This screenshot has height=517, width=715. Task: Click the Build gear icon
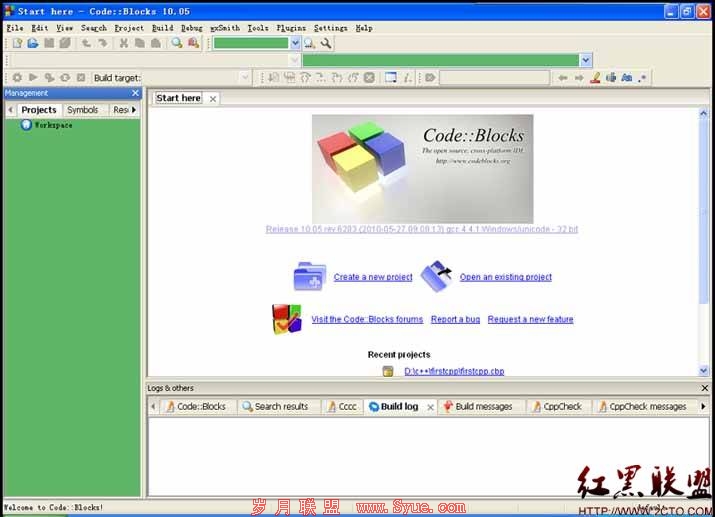coord(17,78)
